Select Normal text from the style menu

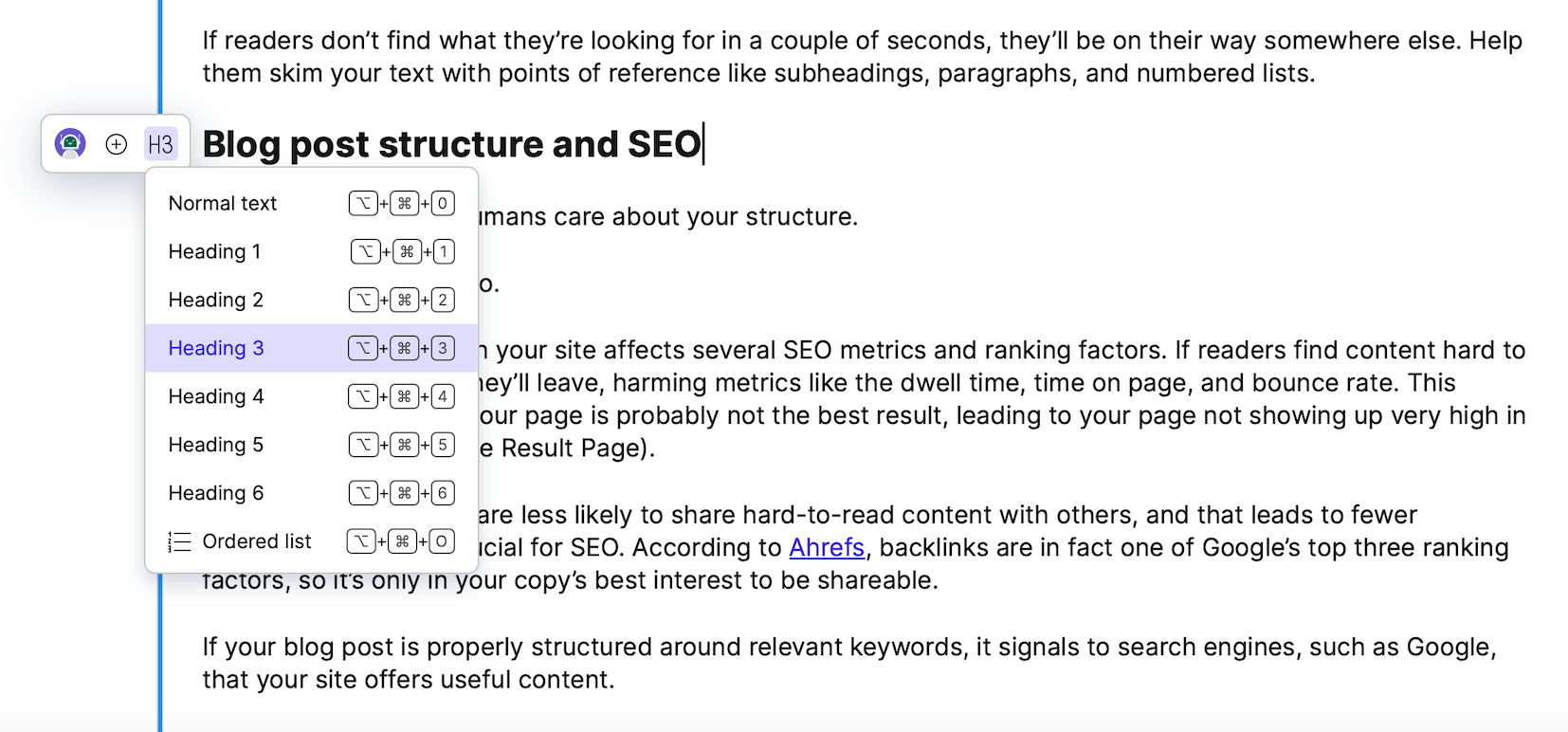coord(223,203)
